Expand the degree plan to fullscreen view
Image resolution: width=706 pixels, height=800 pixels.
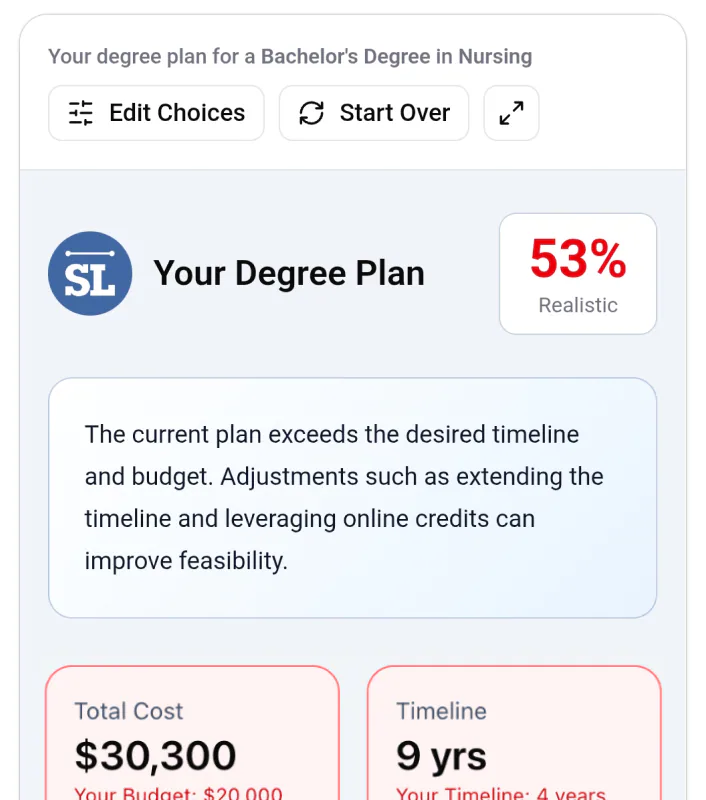coord(511,113)
